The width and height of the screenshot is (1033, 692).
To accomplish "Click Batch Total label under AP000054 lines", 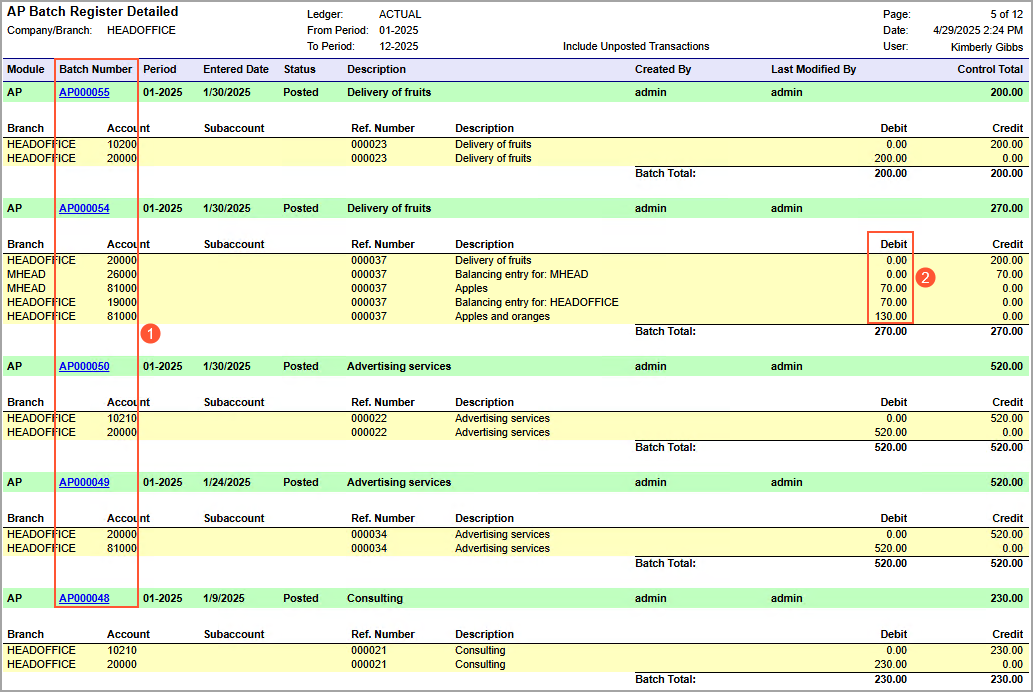I will coord(665,332).
